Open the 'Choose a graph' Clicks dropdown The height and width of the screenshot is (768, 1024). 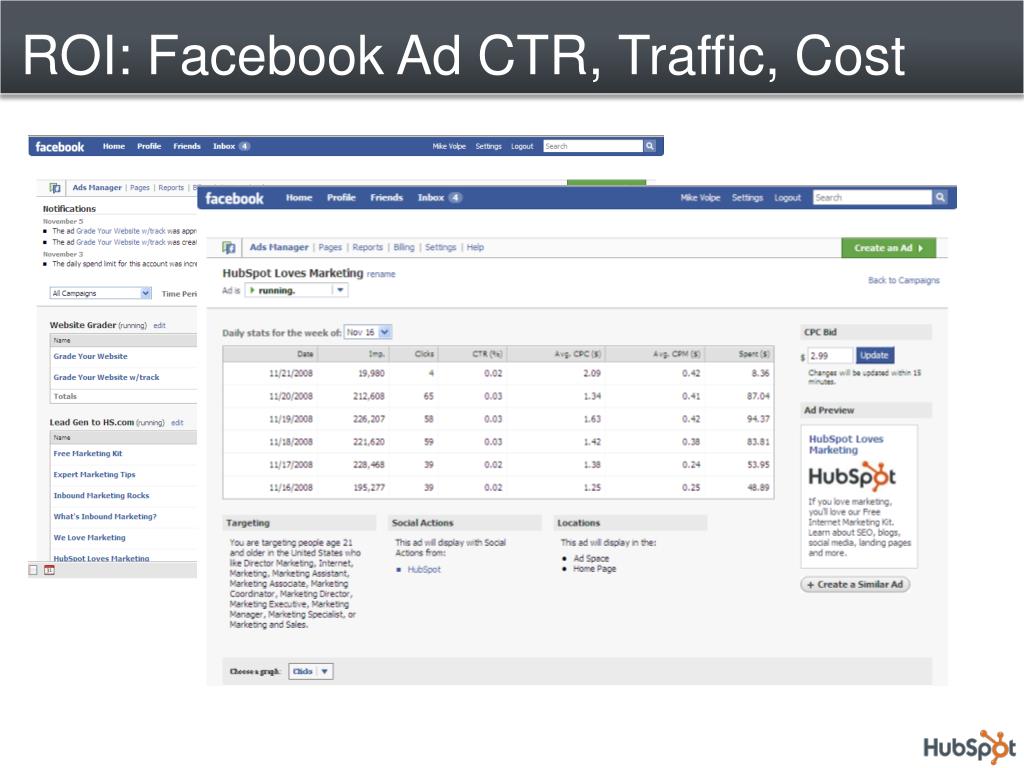click(x=311, y=671)
